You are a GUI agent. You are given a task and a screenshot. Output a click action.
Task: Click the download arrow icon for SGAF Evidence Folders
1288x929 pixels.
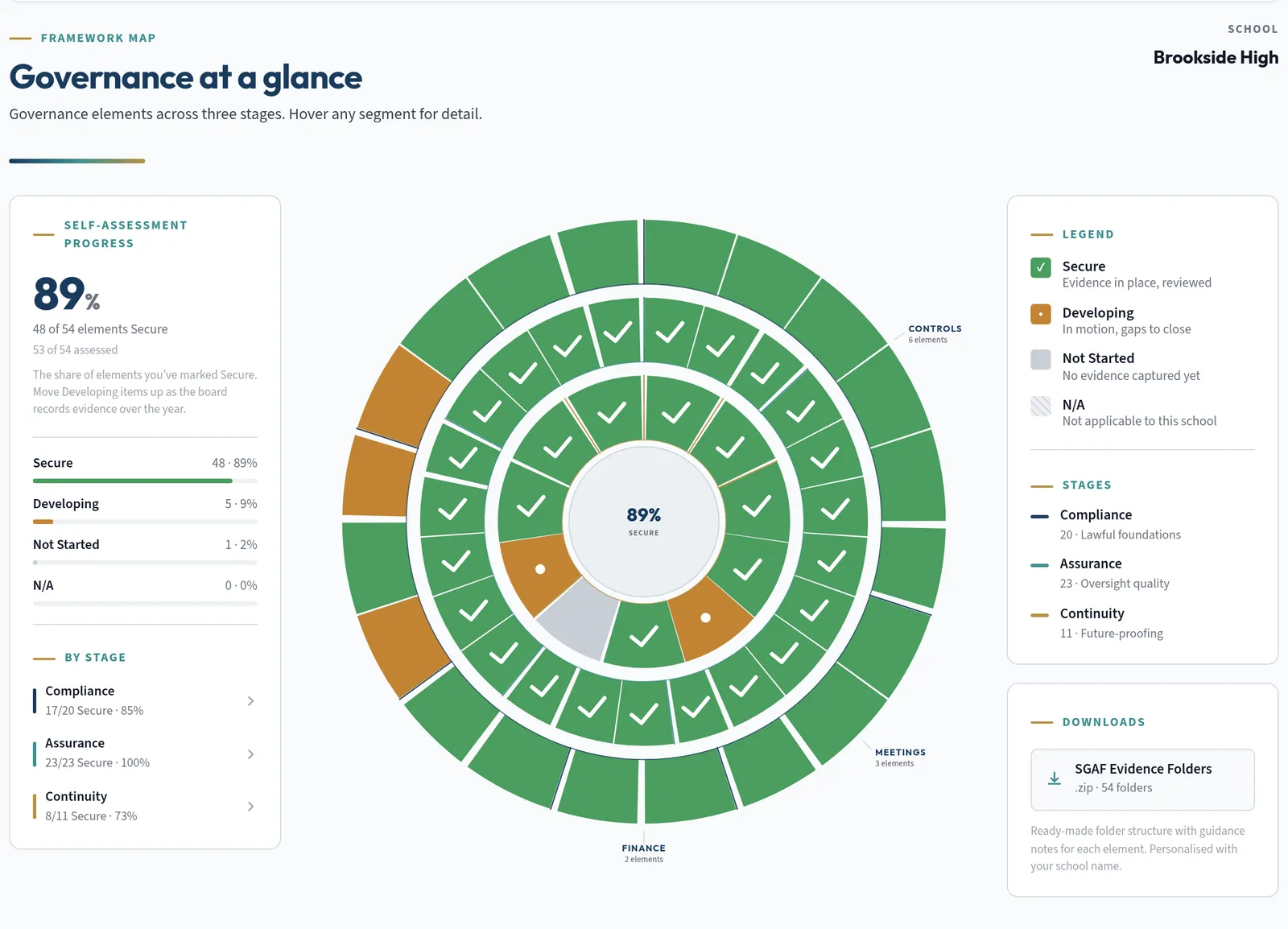pos(1054,778)
